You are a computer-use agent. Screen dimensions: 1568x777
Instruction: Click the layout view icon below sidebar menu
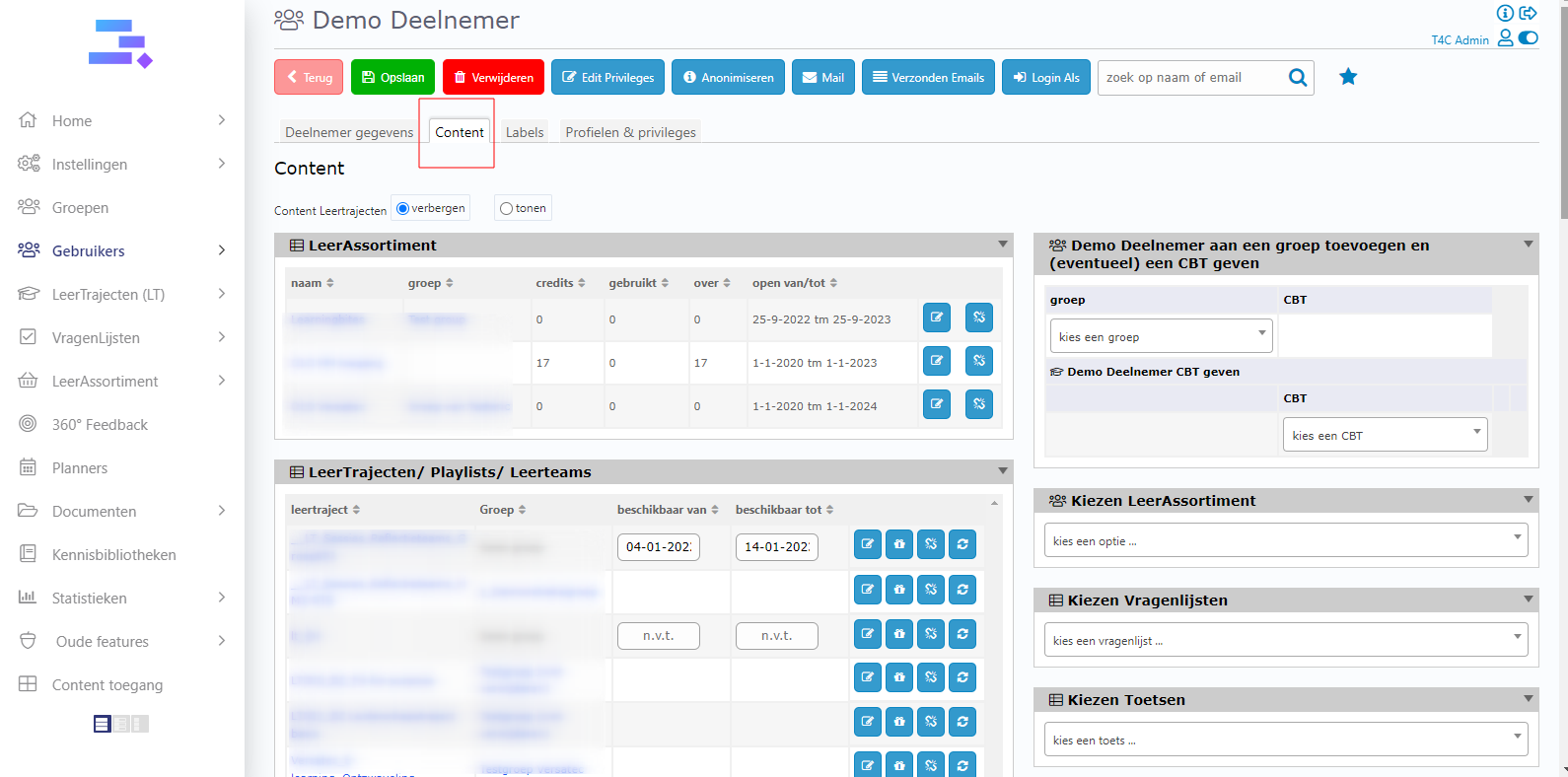tap(103, 724)
